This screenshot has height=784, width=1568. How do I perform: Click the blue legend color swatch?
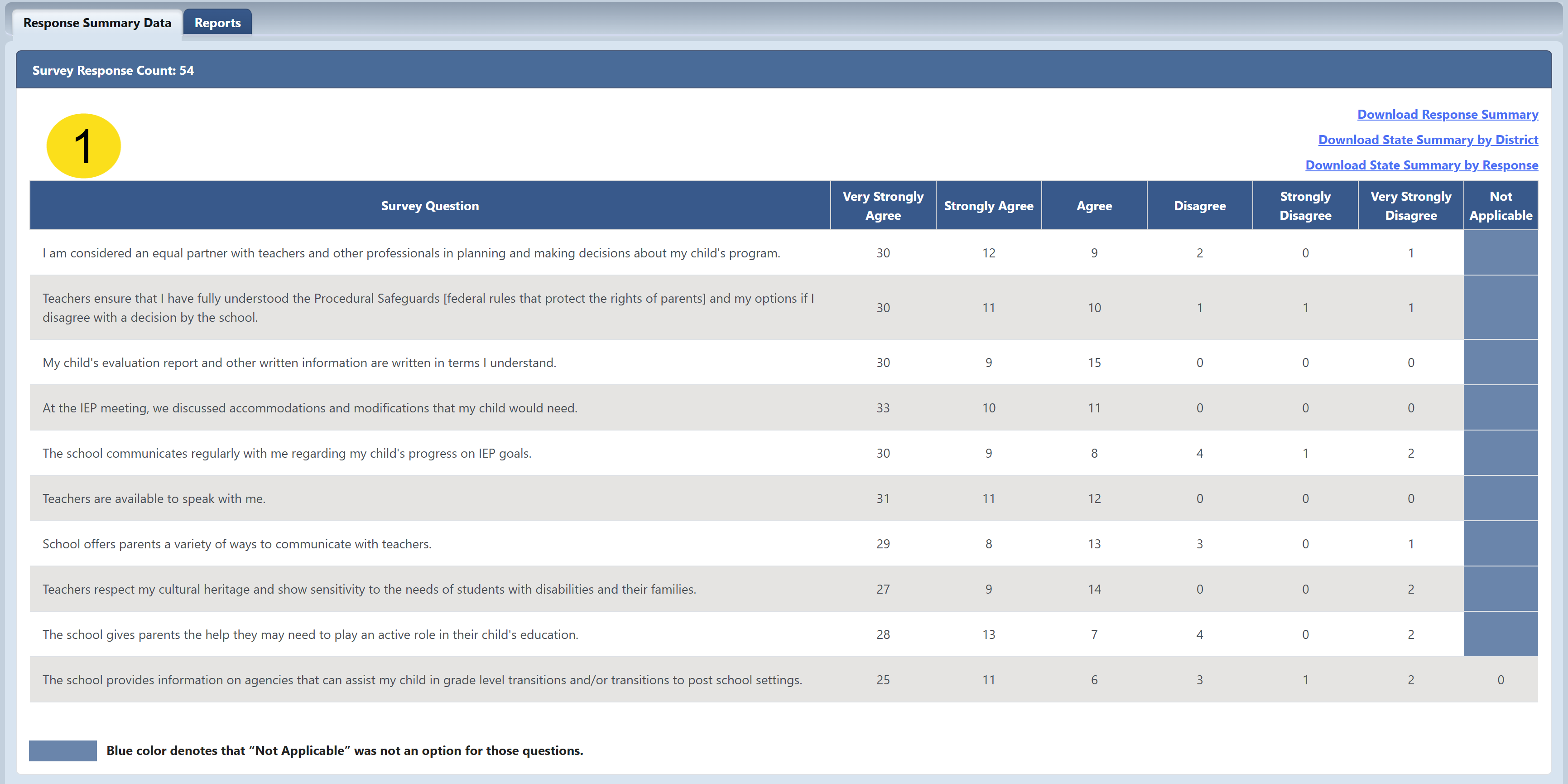click(63, 750)
